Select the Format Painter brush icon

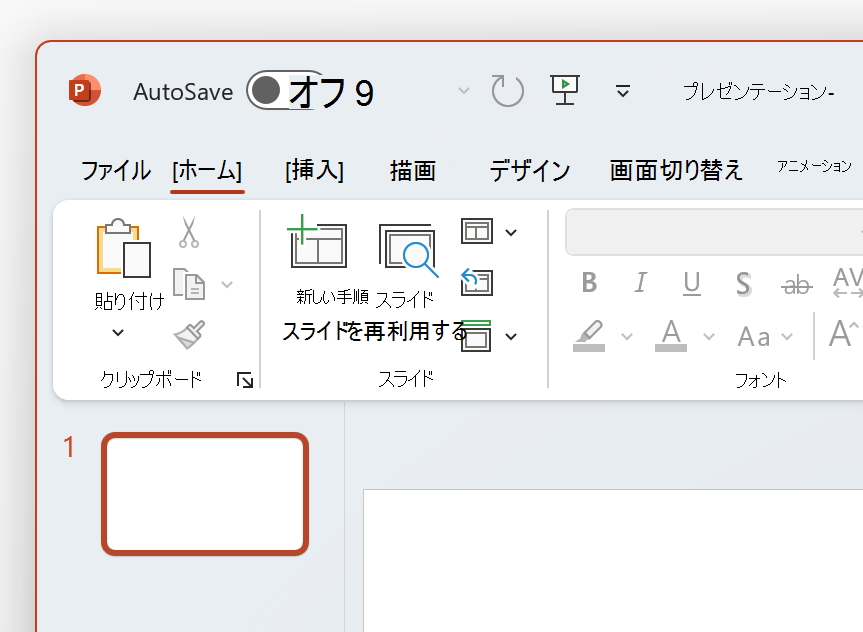click(189, 334)
